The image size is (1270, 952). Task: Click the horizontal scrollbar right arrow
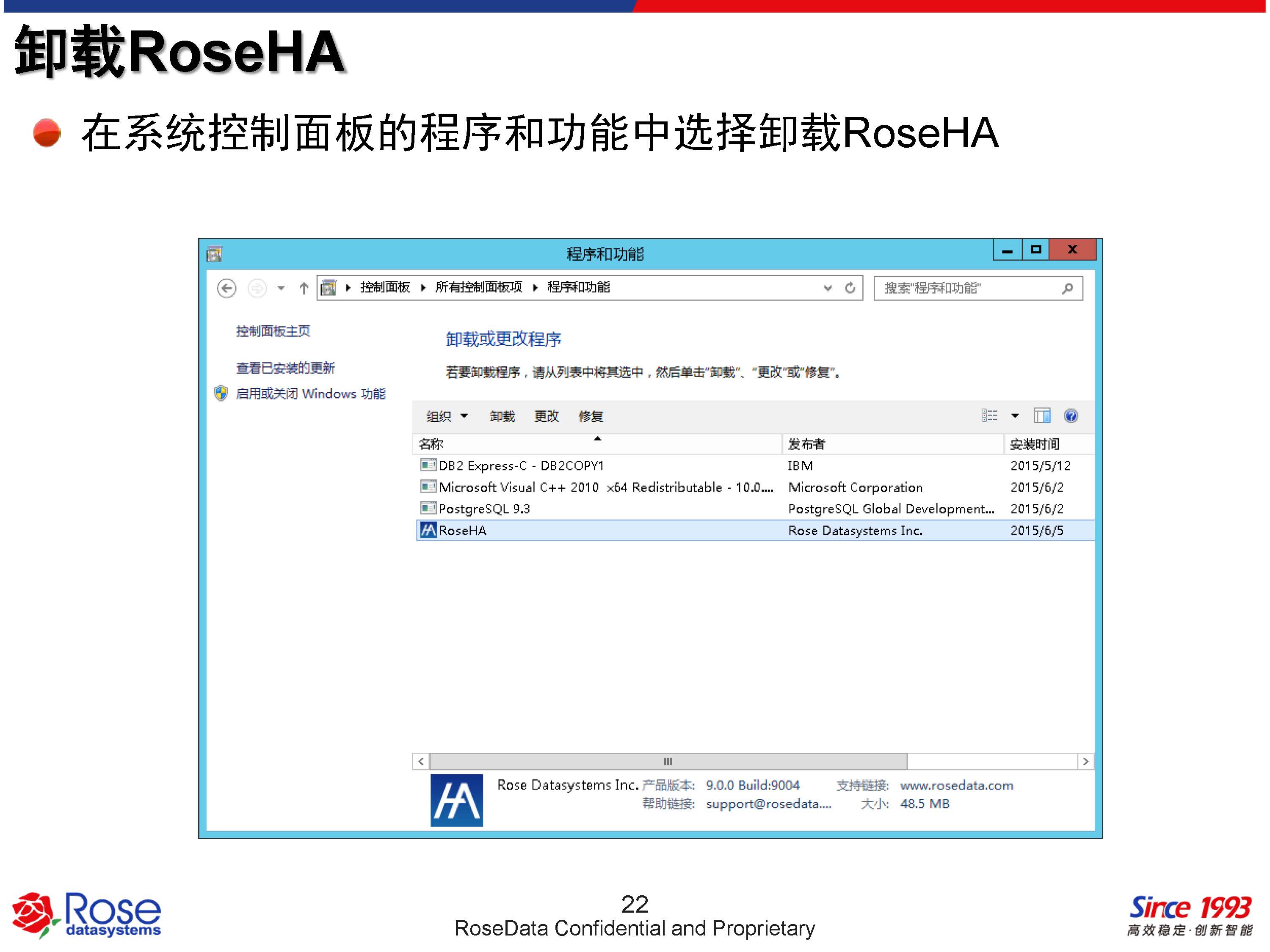point(1085,762)
